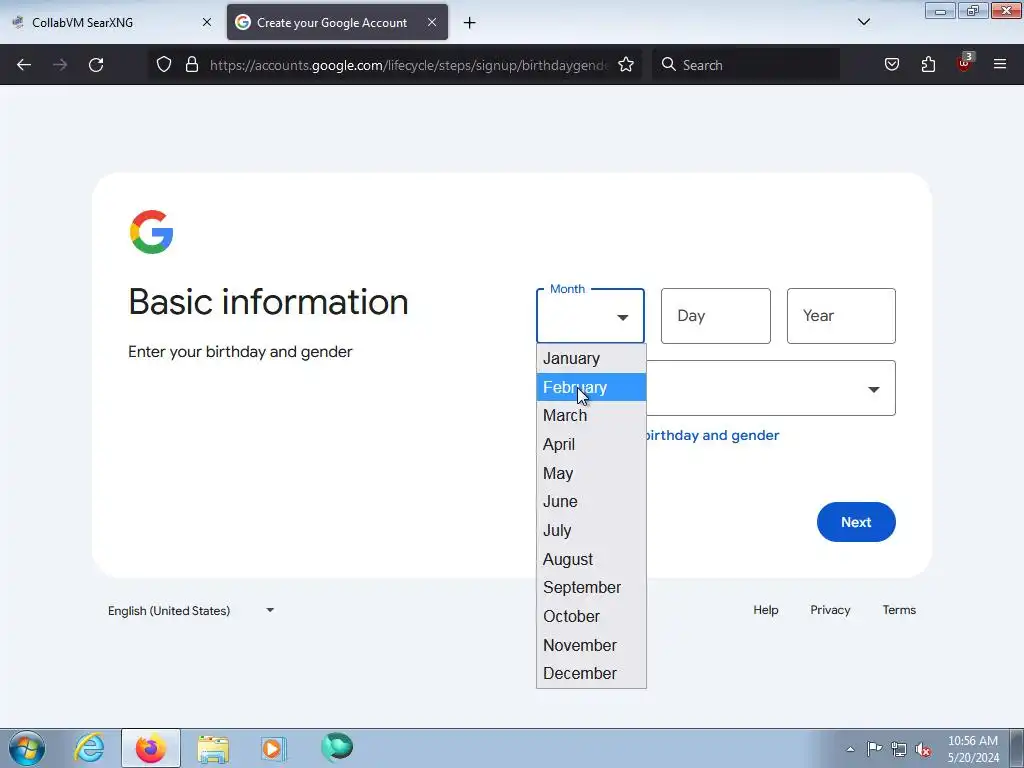Viewport: 1024px width, 768px height.
Task: Open a new tab with plus button
Action: click(469, 23)
